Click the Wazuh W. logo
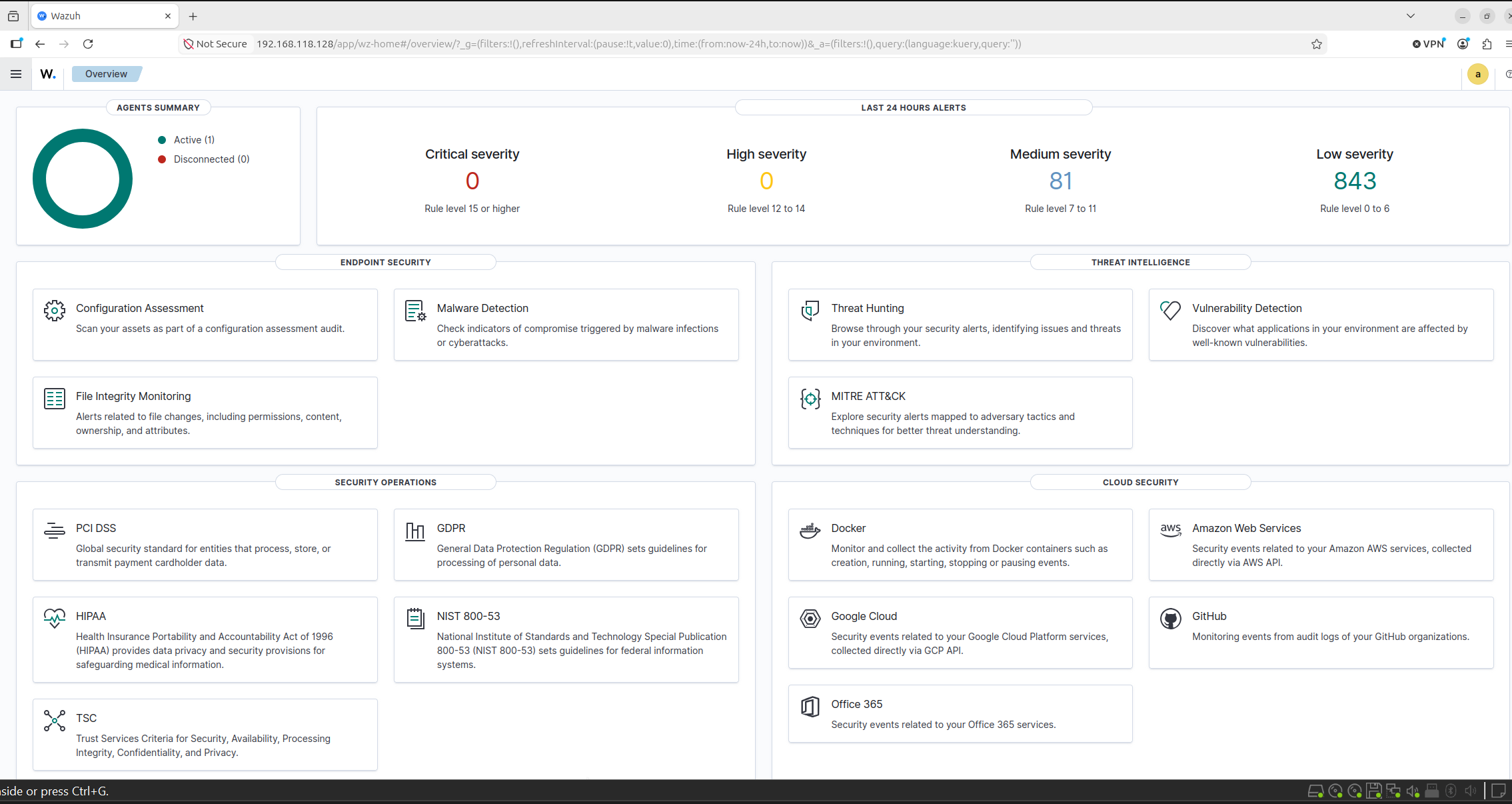This screenshot has height=804, width=1512. pyautogui.click(x=47, y=74)
